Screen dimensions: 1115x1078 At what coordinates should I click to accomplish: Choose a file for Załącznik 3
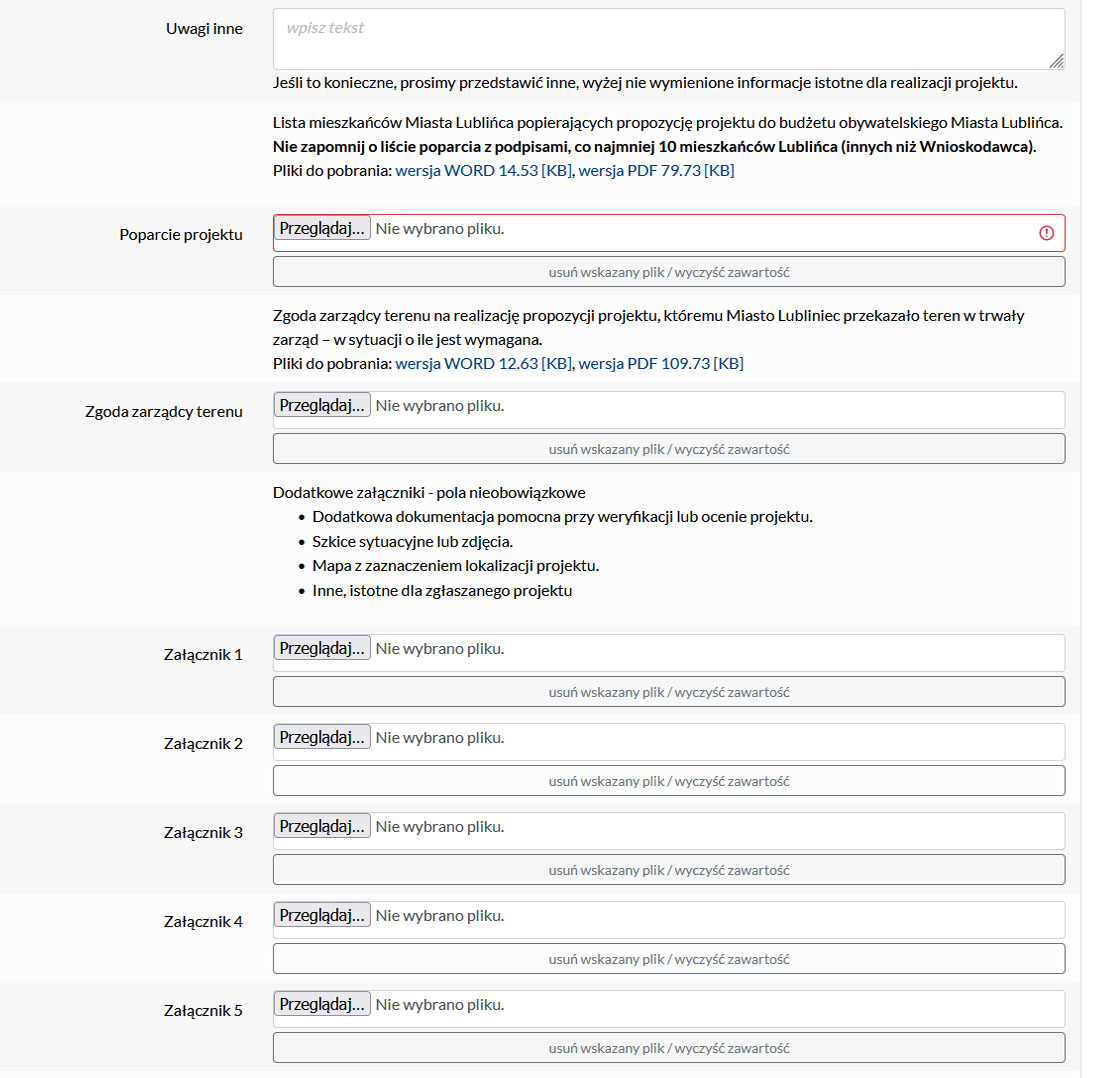pos(322,826)
